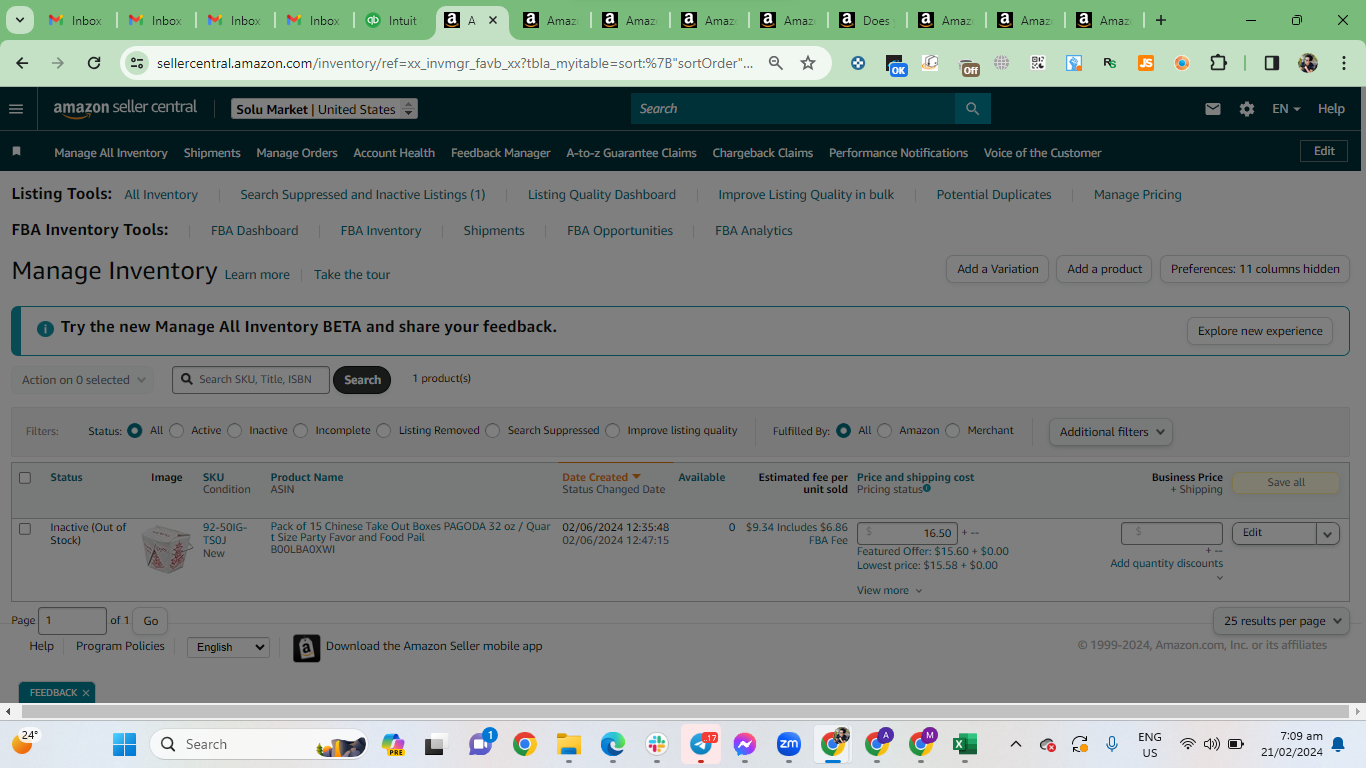The width and height of the screenshot is (1366, 768).
Task: Click the orange JS extension icon
Action: tap(1146, 63)
